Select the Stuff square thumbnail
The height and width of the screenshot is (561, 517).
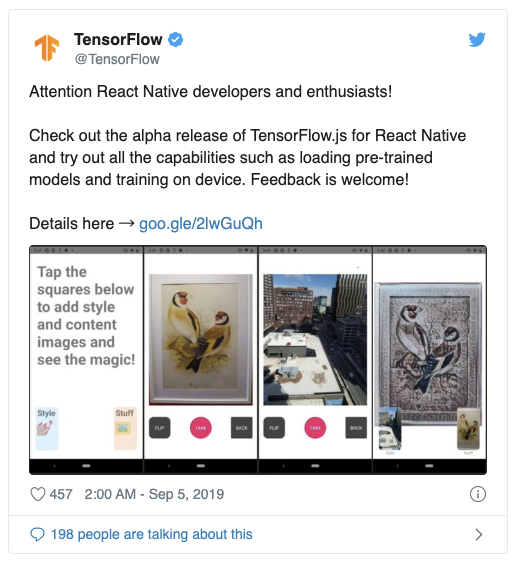(125, 428)
